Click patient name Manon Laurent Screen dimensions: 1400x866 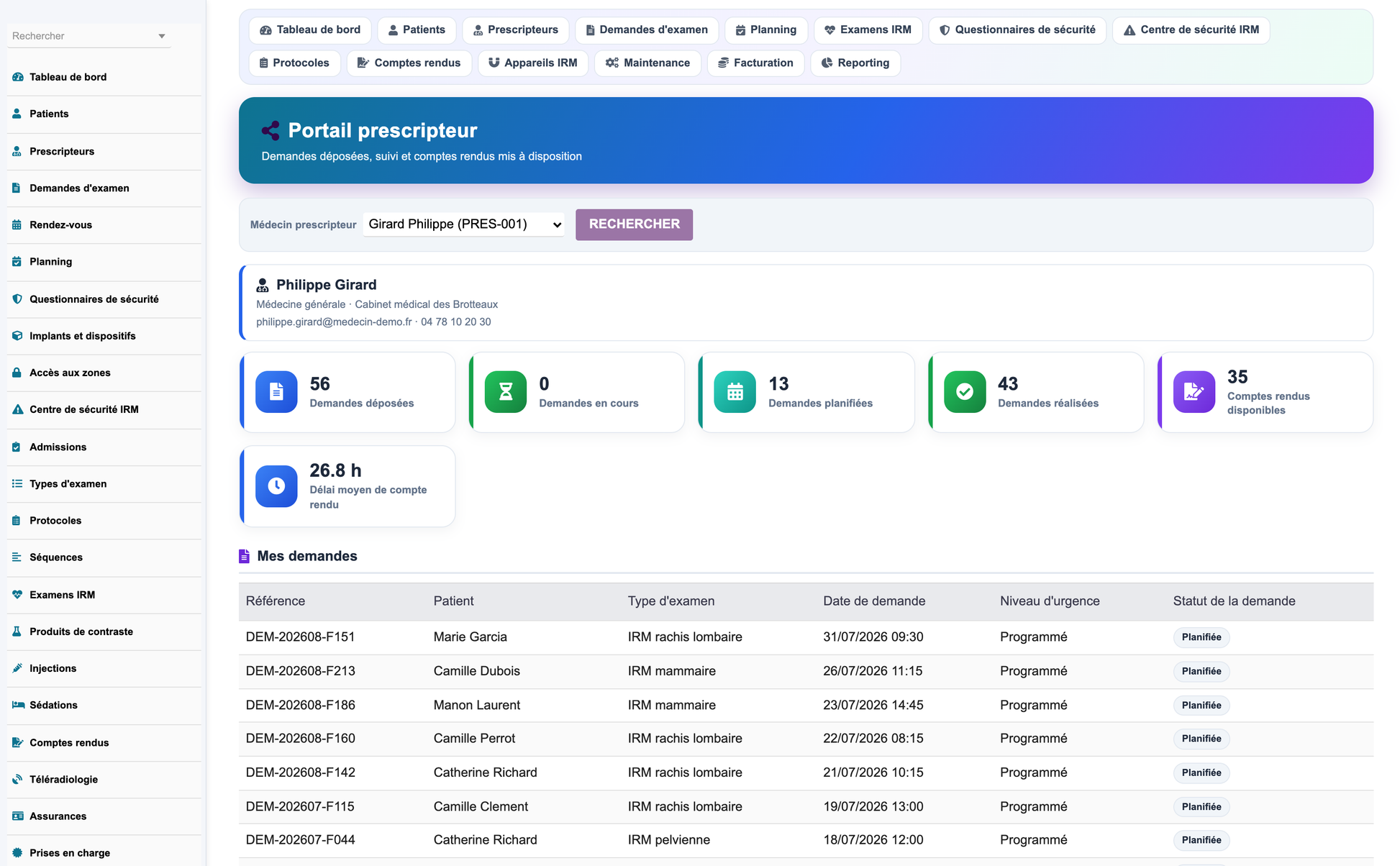point(477,705)
